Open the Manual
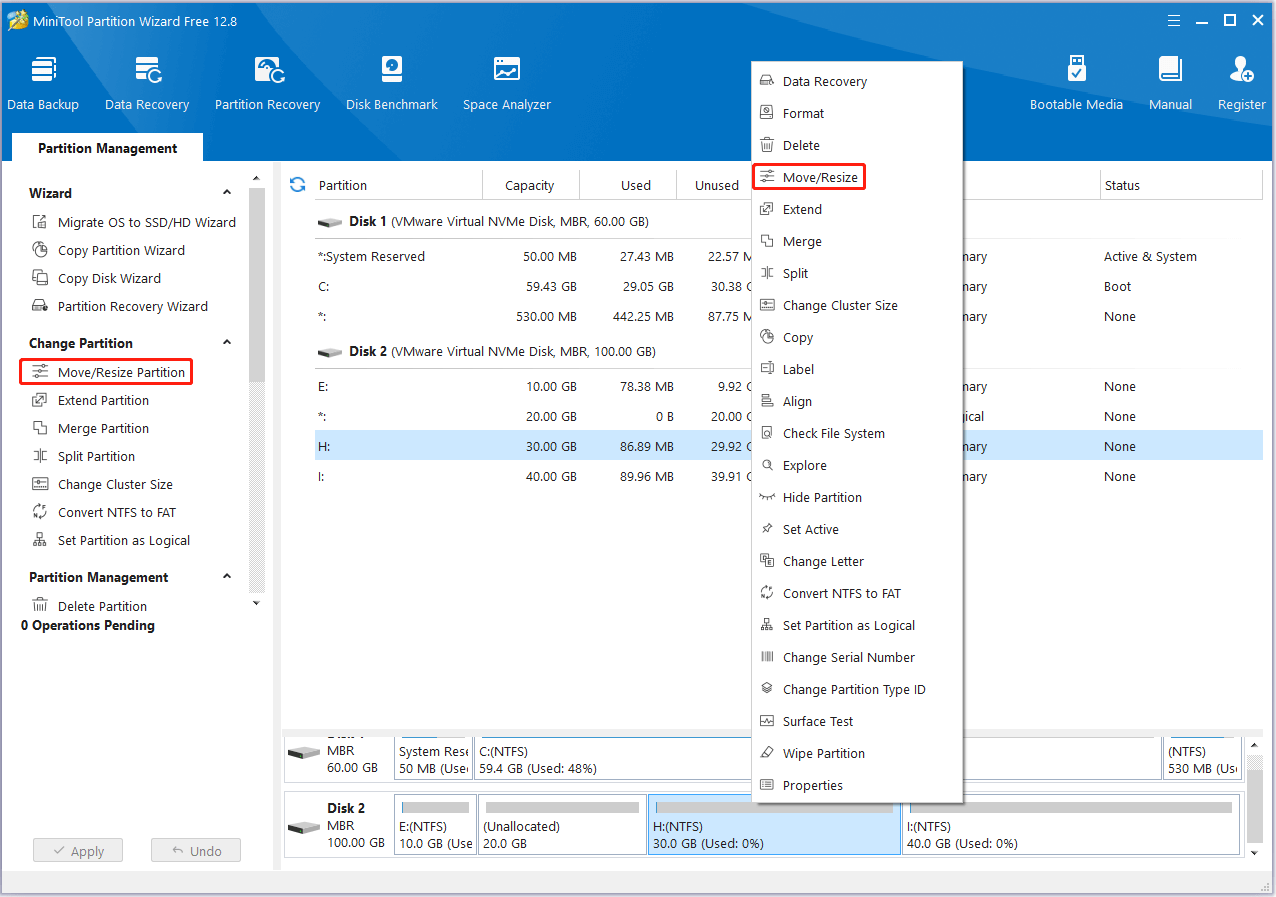 click(x=1170, y=83)
